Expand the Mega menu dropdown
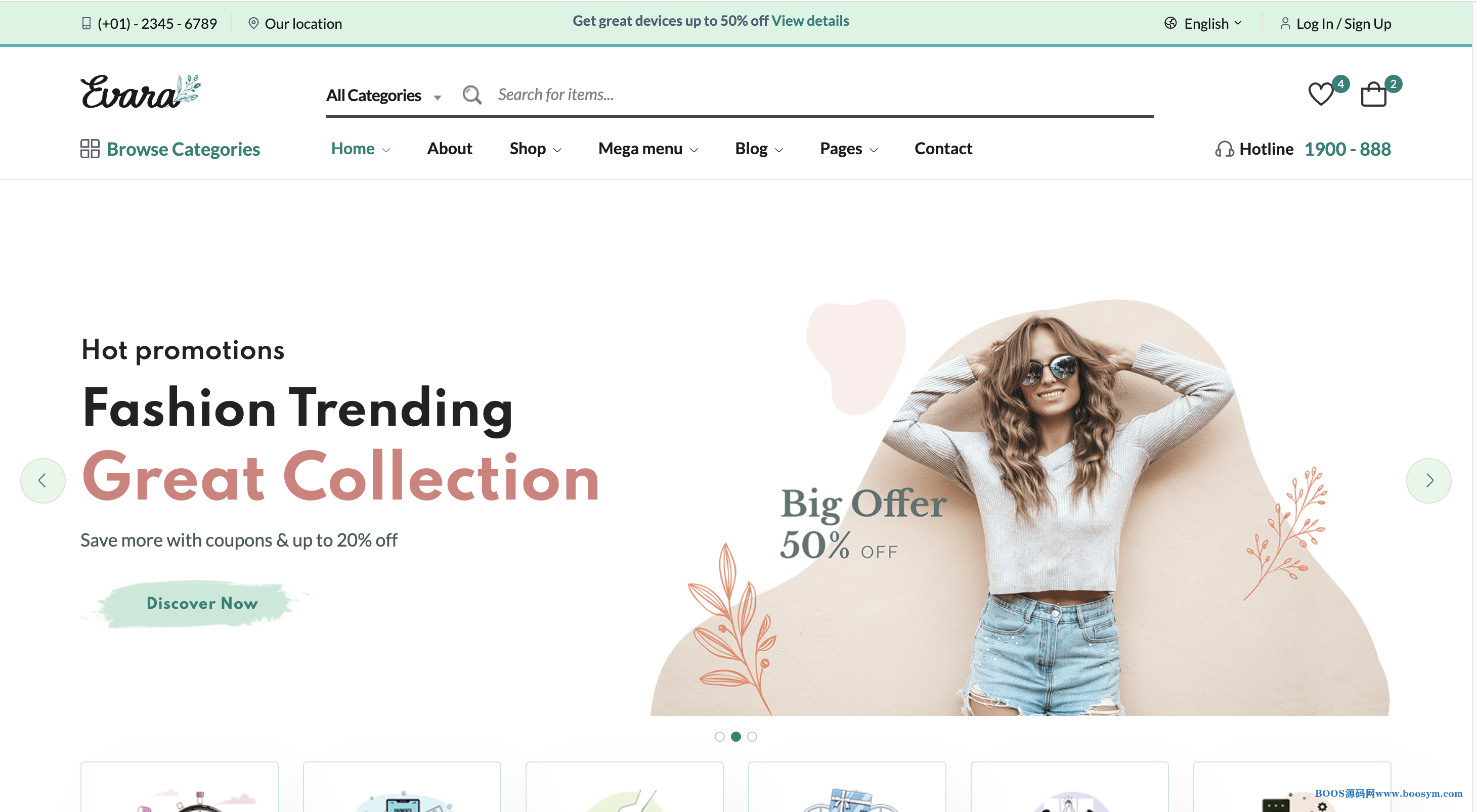This screenshot has width=1476, height=812. (x=647, y=148)
